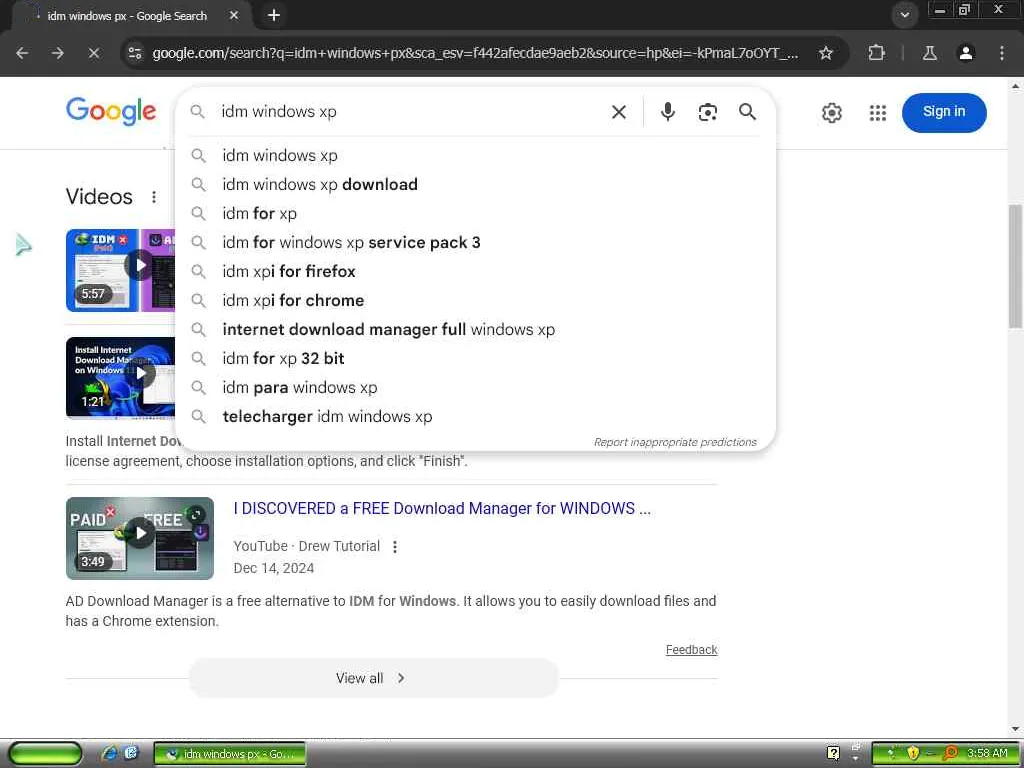Go to the Google logo homepage

pos(111,111)
